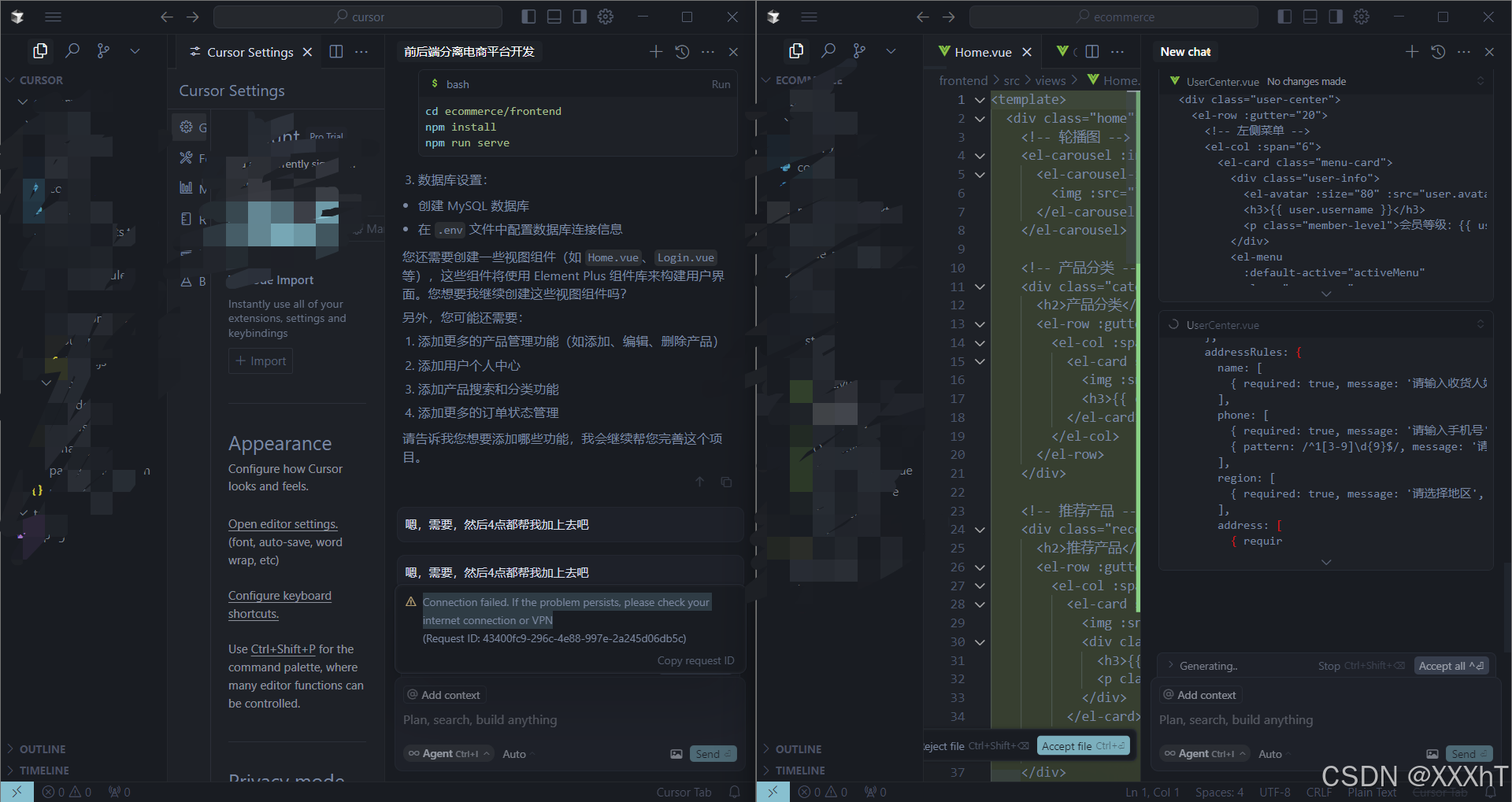This screenshot has height=802, width=1512.
Task: Accept all generated changes
Action: pos(1451,666)
